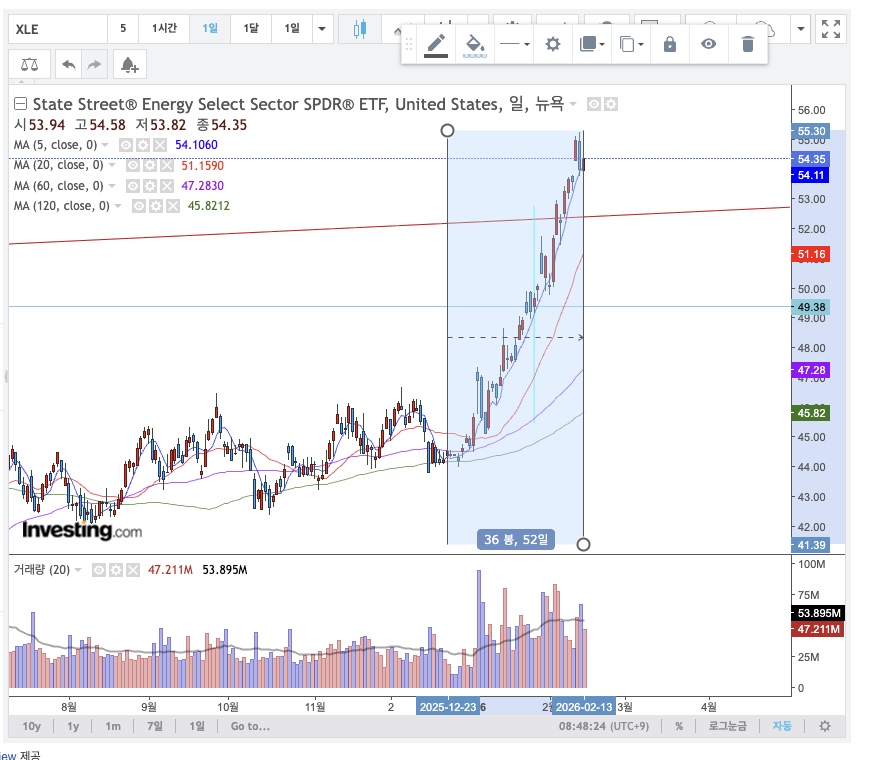Lock the selected drawing
The image size is (872, 760).
(x=670, y=44)
